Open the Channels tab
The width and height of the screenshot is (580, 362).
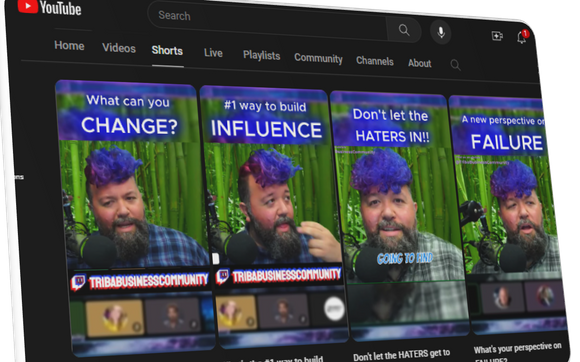[374, 61]
